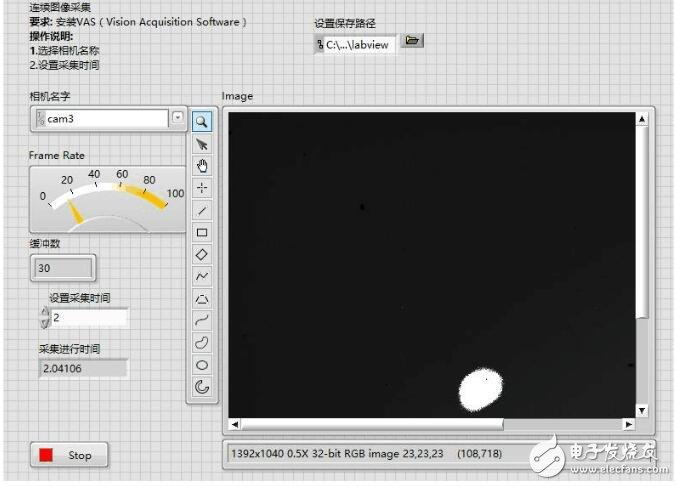Image resolution: width=677 pixels, height=486 pixels.
Task: Select the Line tool
Action: [202, 210]
